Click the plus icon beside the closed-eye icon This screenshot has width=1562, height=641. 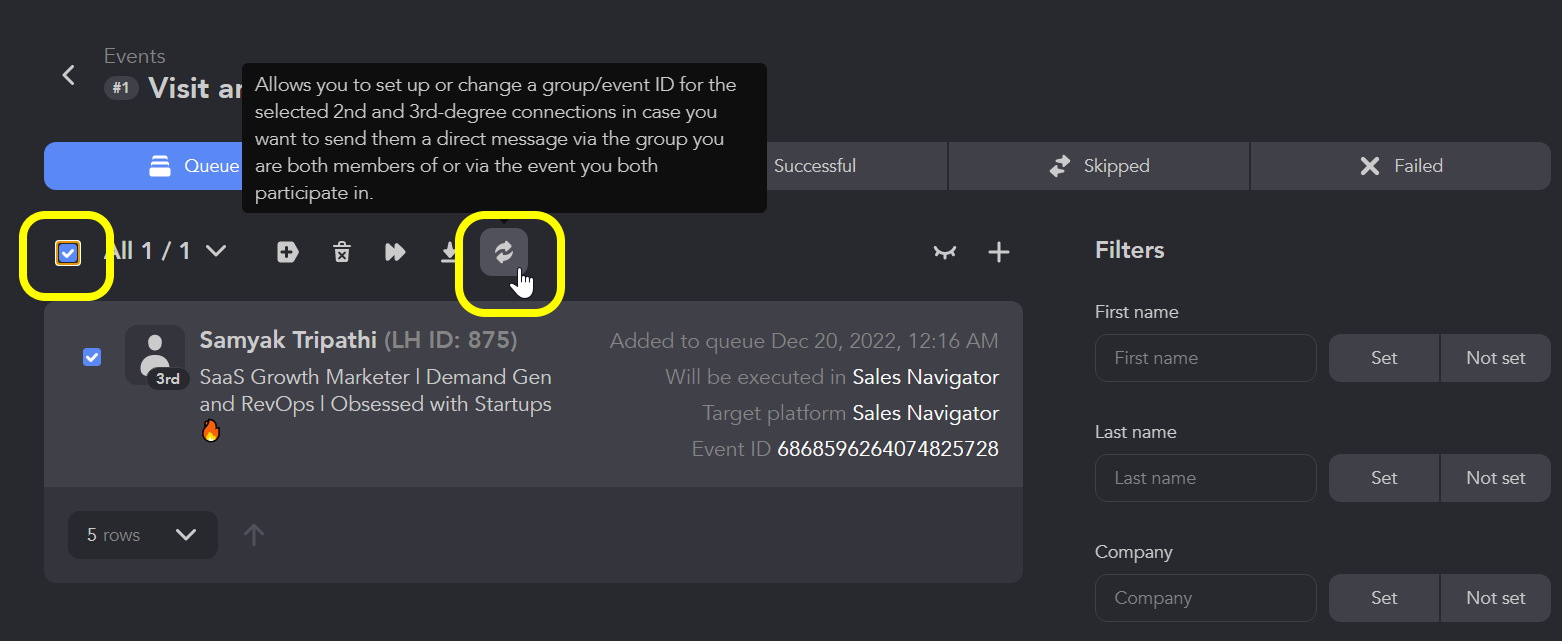[999, 252]
